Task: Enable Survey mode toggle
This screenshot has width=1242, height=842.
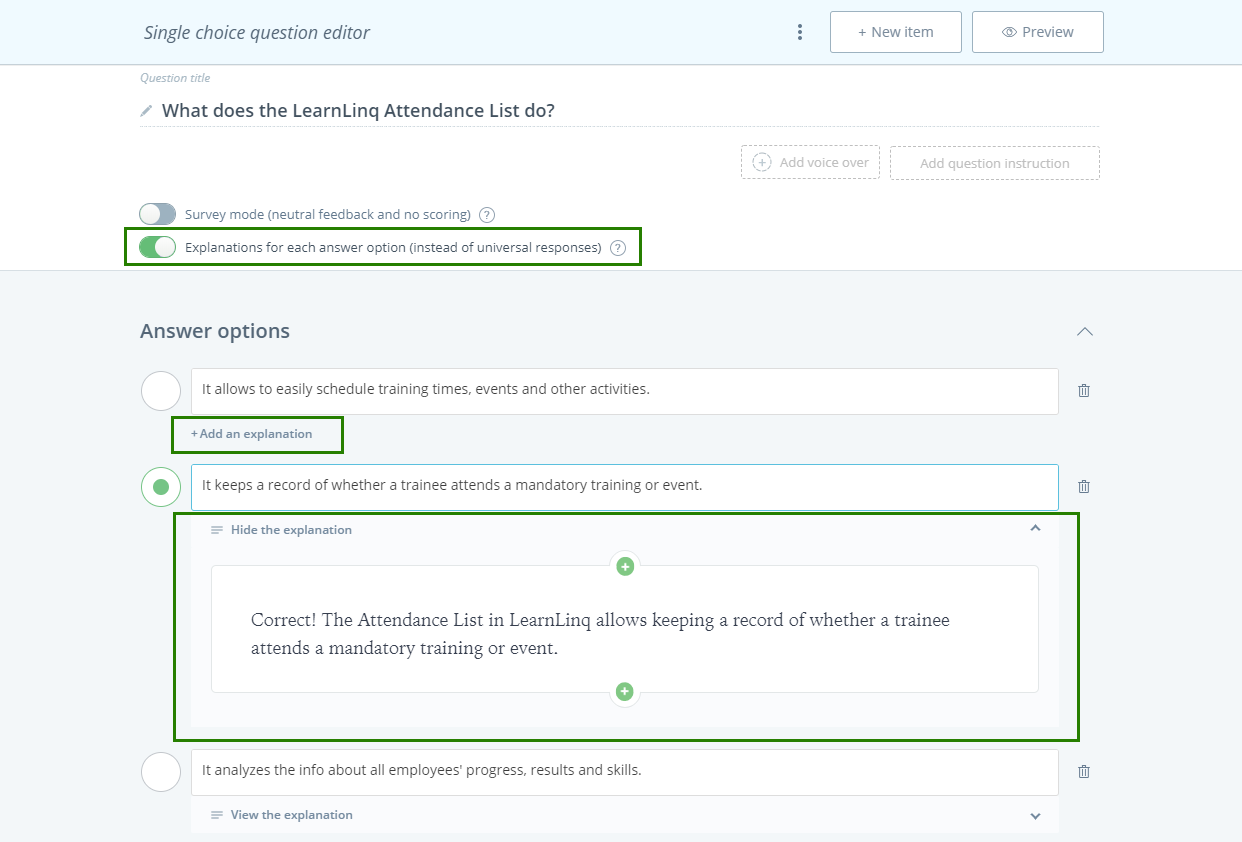Action: [157, 214]
